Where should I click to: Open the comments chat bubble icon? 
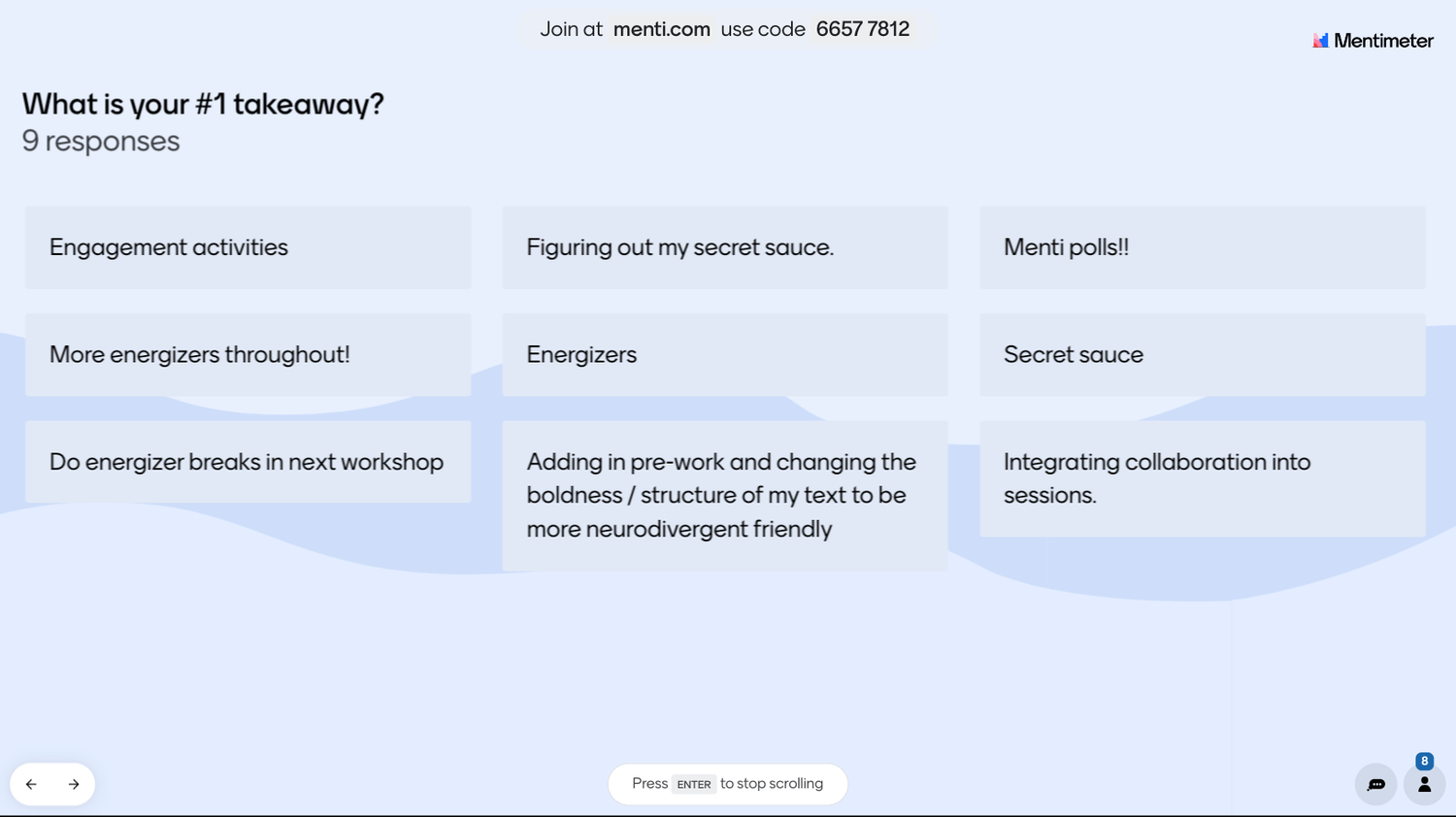point(1375,784)
